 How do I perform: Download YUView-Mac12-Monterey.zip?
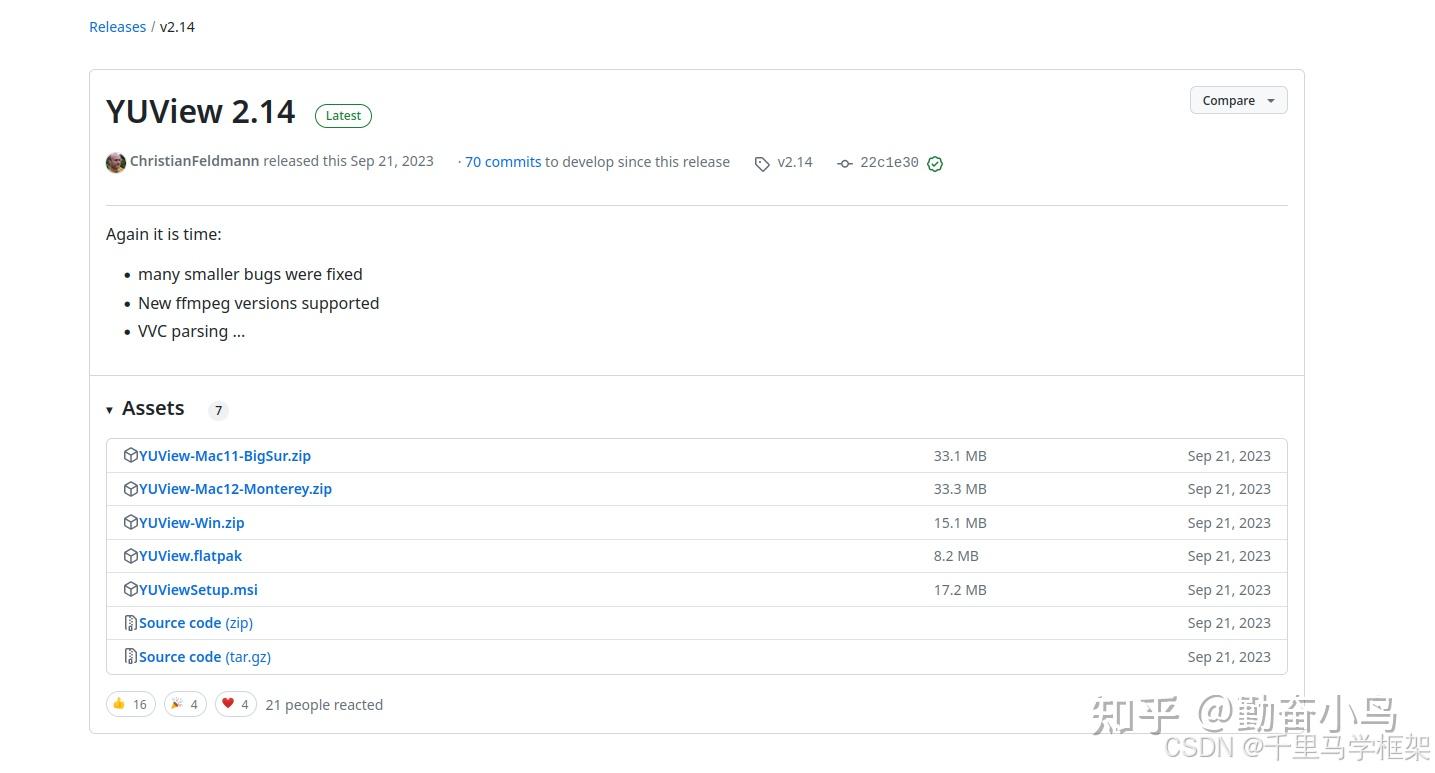tap(235, 489)
